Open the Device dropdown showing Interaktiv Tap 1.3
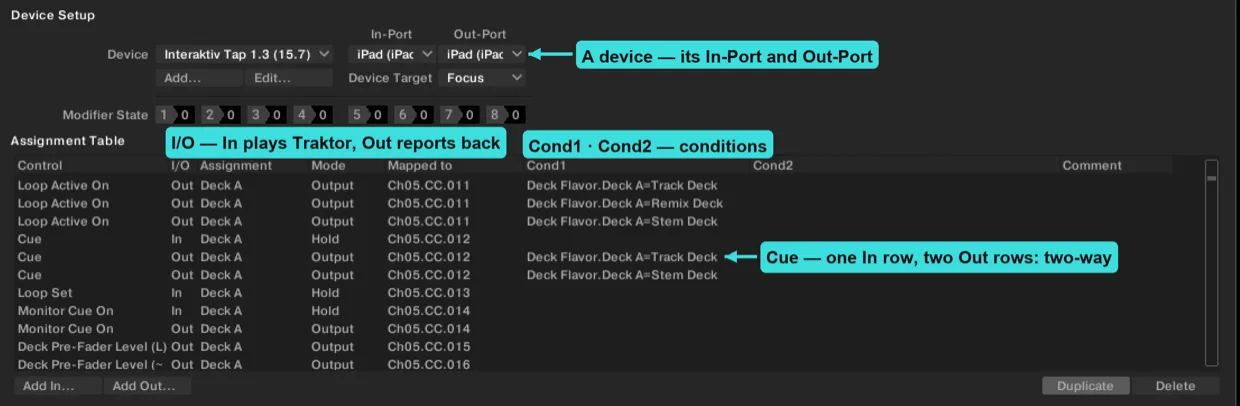Image resolution: width=1240 pixels, height=406 pixels. [x=247, y=54]
